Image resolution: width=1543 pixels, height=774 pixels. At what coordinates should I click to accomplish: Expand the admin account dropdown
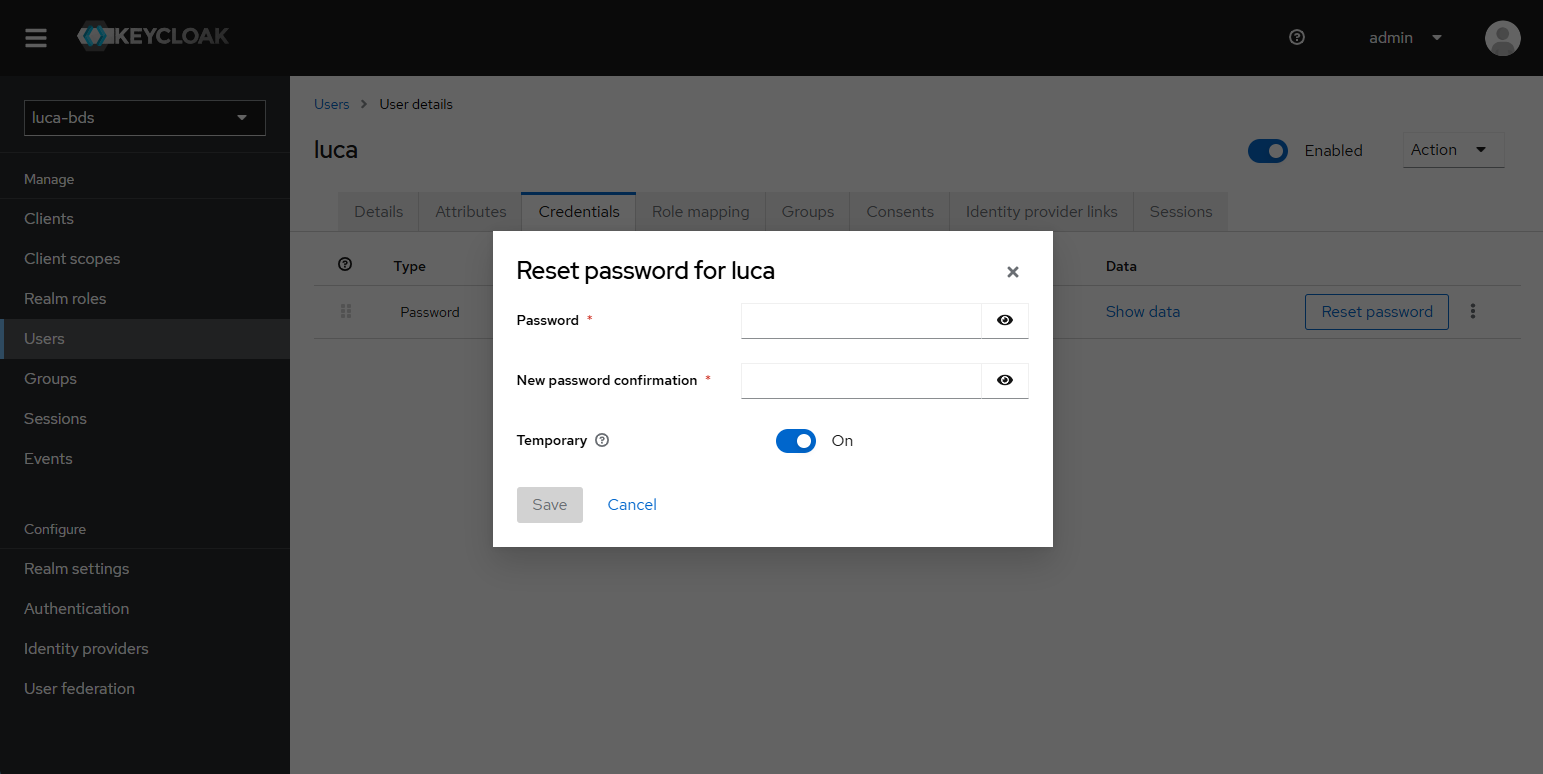click(1405, 37)
